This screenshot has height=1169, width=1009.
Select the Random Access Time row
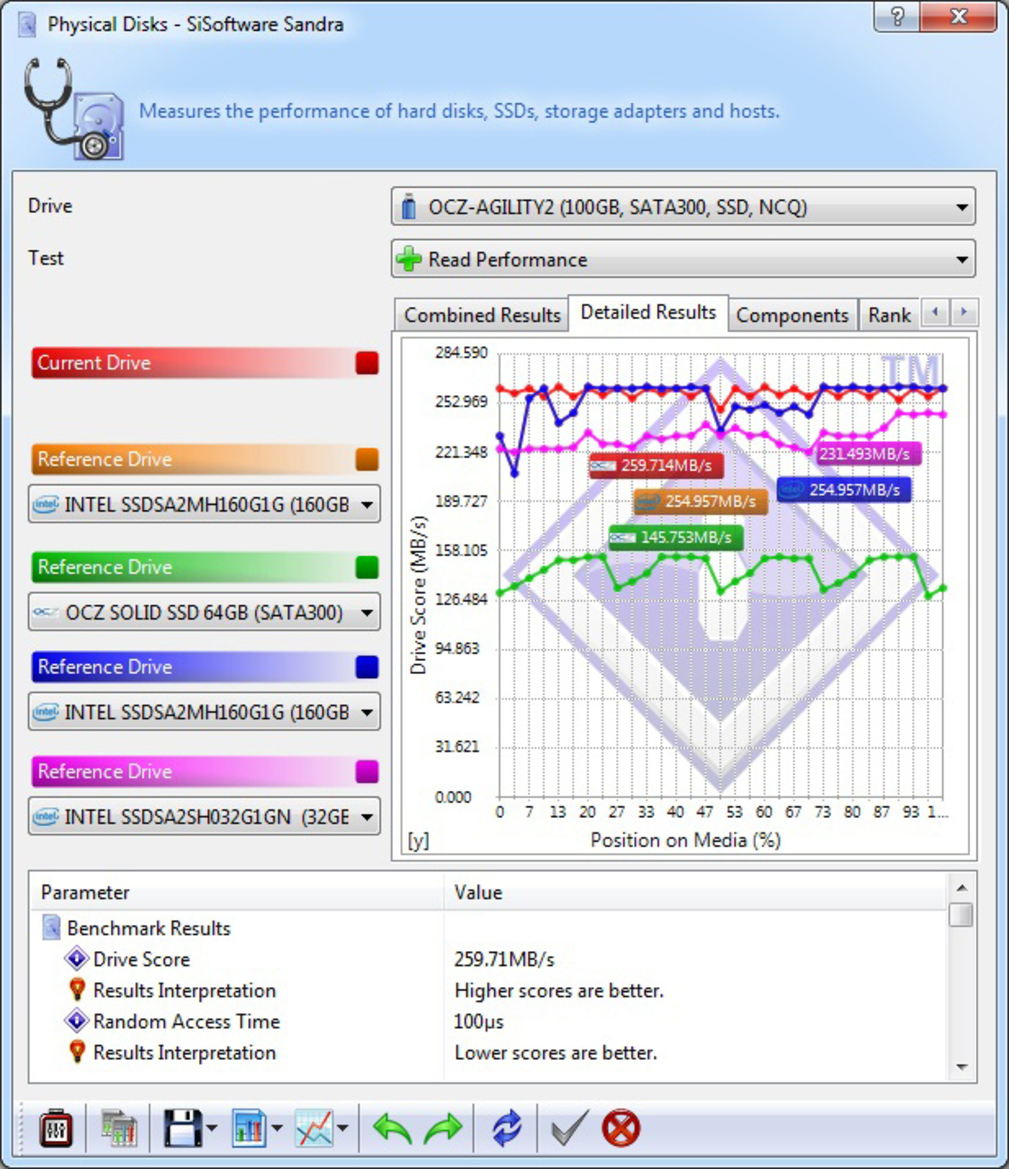488,1021
